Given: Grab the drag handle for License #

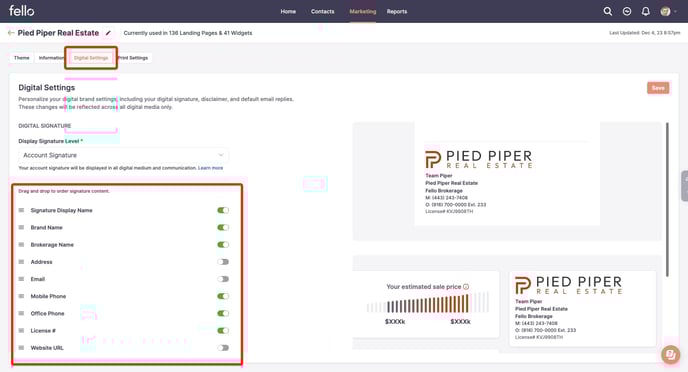Looking at the screenshot, I should click(x=21, y=330).
